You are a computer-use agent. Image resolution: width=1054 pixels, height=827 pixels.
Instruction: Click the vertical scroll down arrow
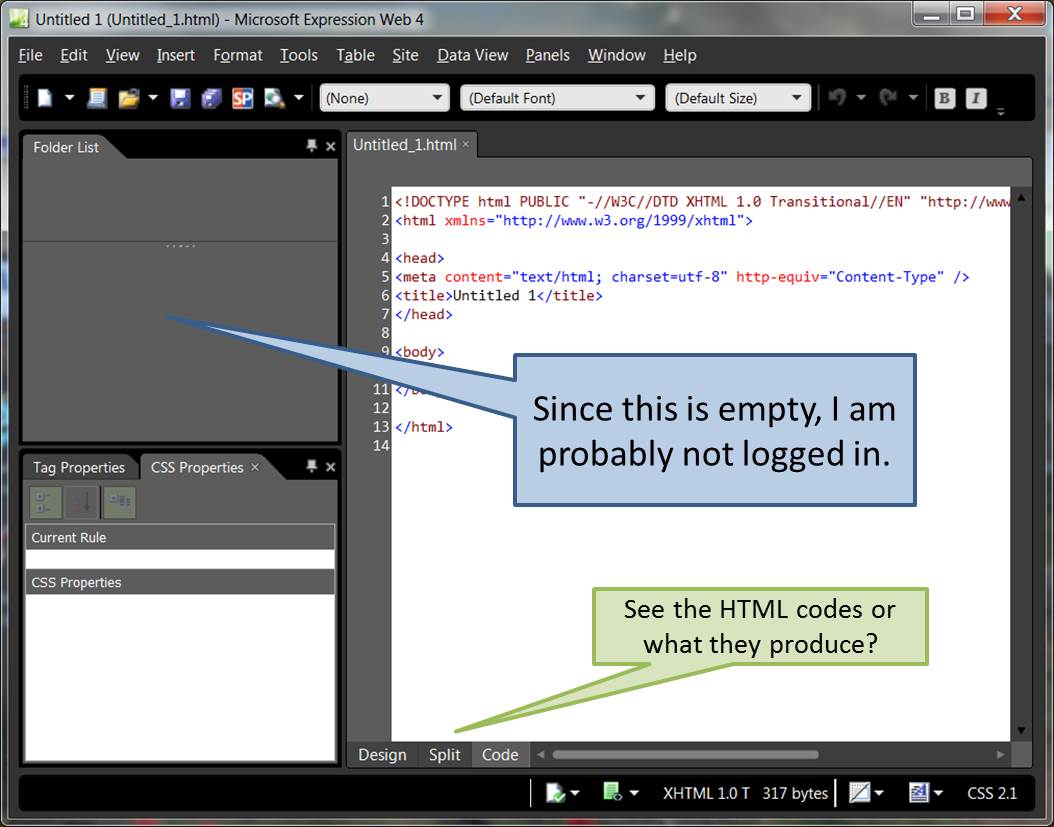[1021, 730]
